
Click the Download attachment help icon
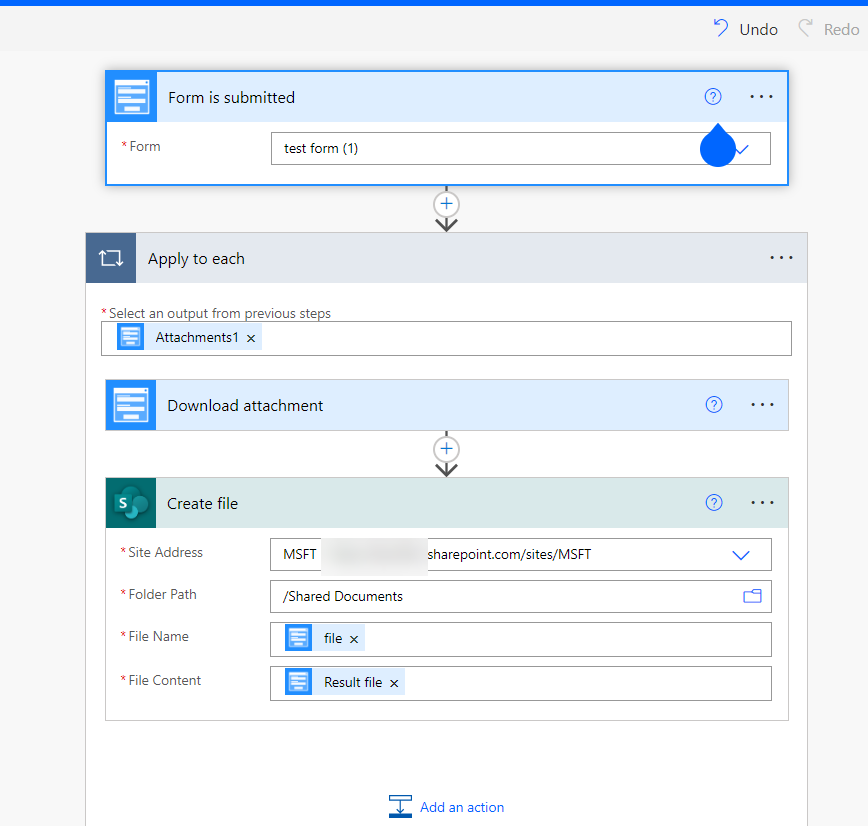[713, 405]
